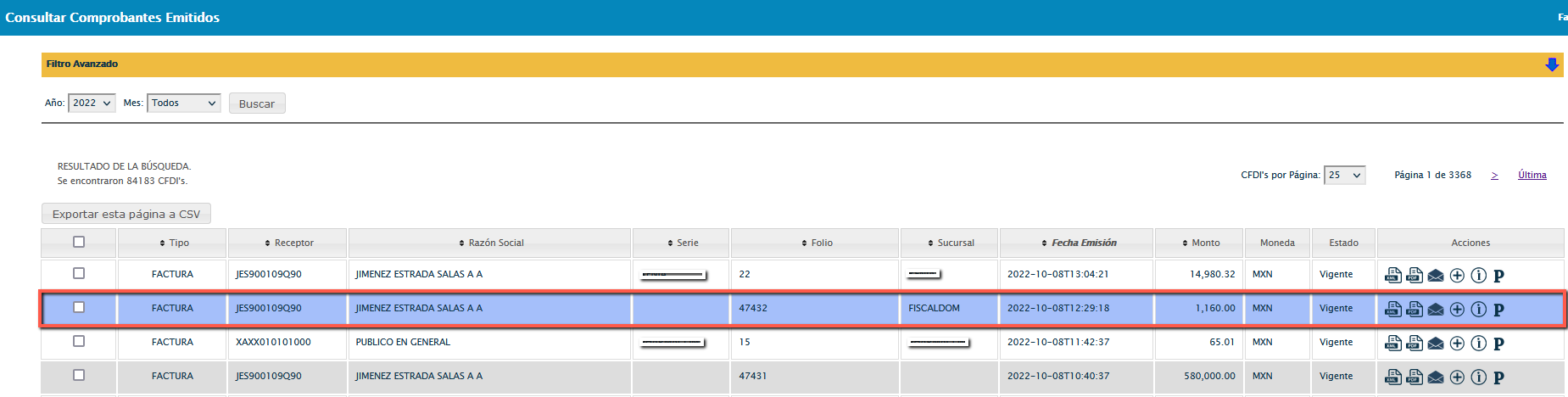The width and height of the screenshot is (1568, 397).
Task: Change CFDI's por Página dropdown
Action: pos(1344,175)
